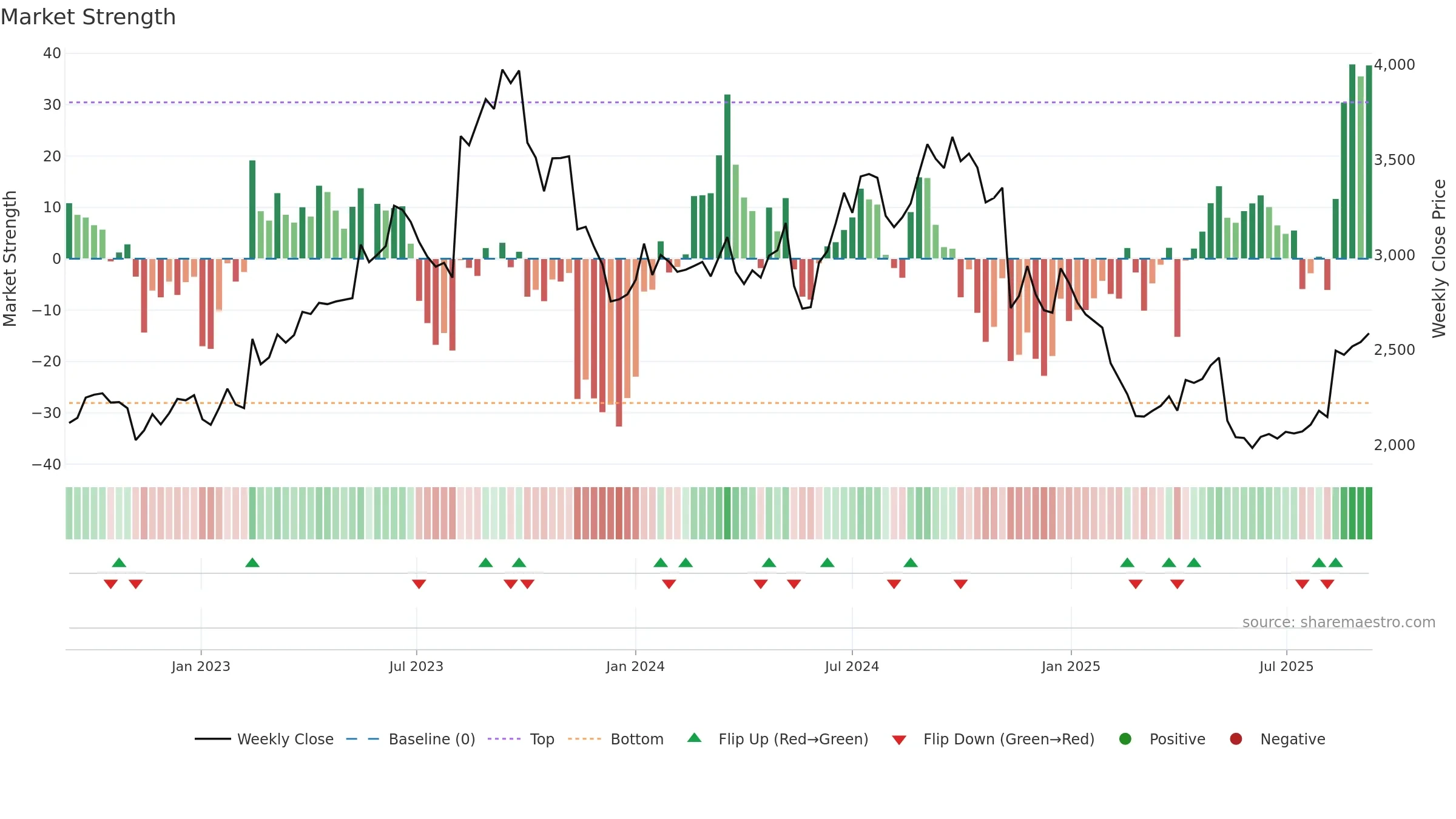Select the rightmost red flip-down triangle marker
The image size is (1456, 819).
pos(1327,584)
